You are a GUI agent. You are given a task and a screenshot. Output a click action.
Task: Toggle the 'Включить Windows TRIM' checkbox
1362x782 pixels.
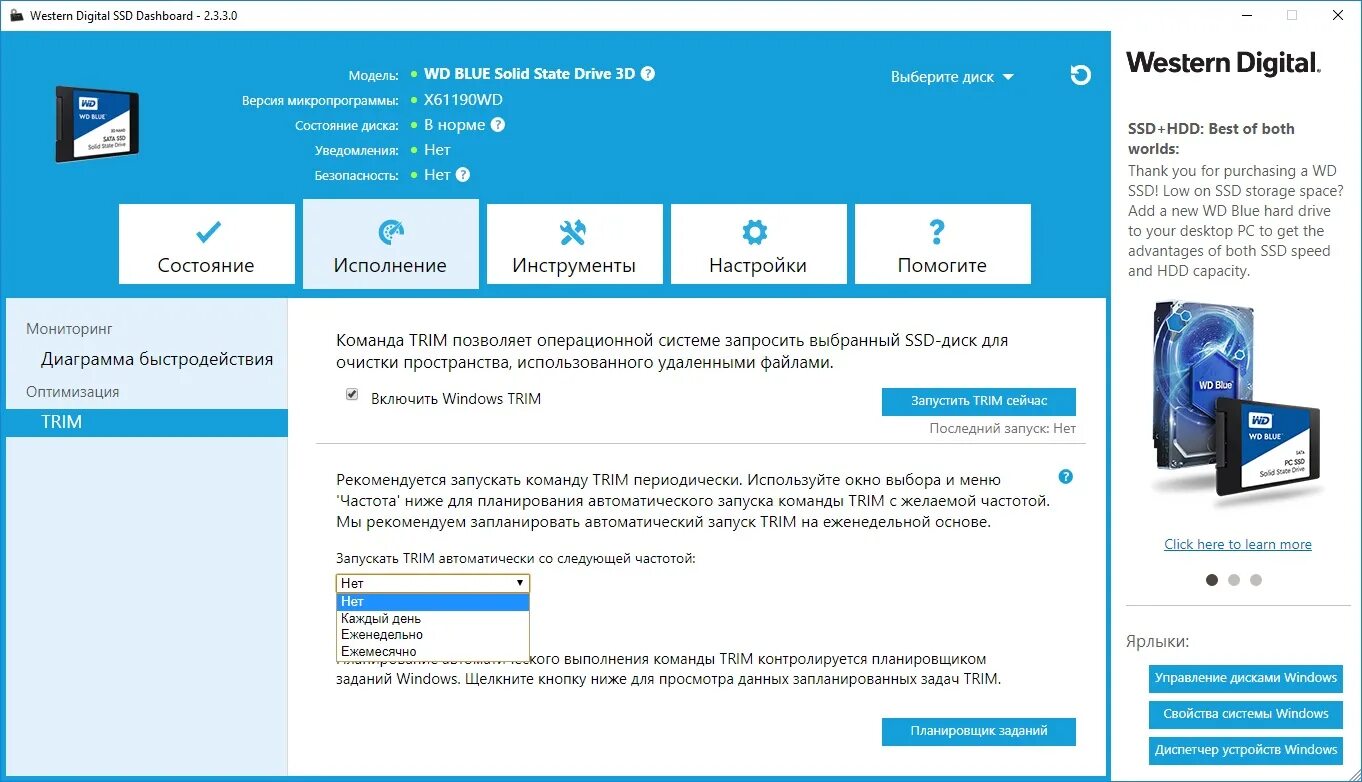point(352,395)
